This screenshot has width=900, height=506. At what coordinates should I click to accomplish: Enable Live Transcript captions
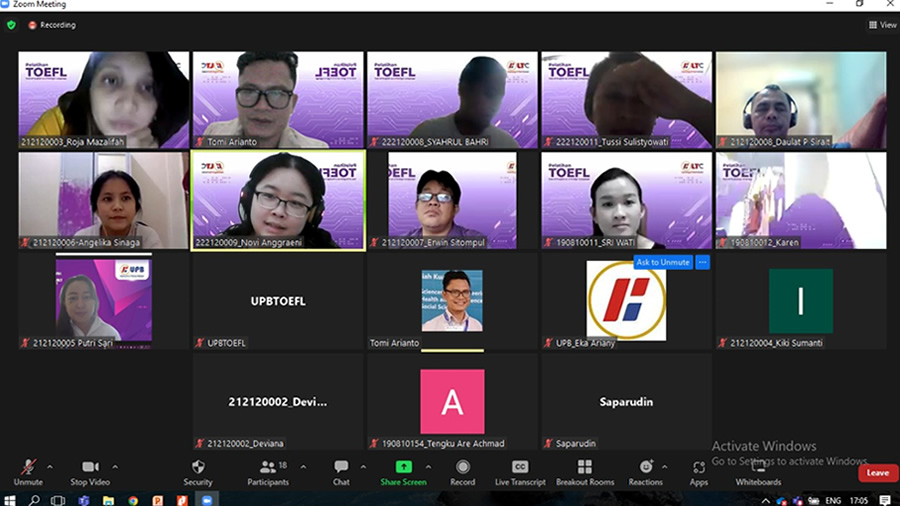pos(520,473)
